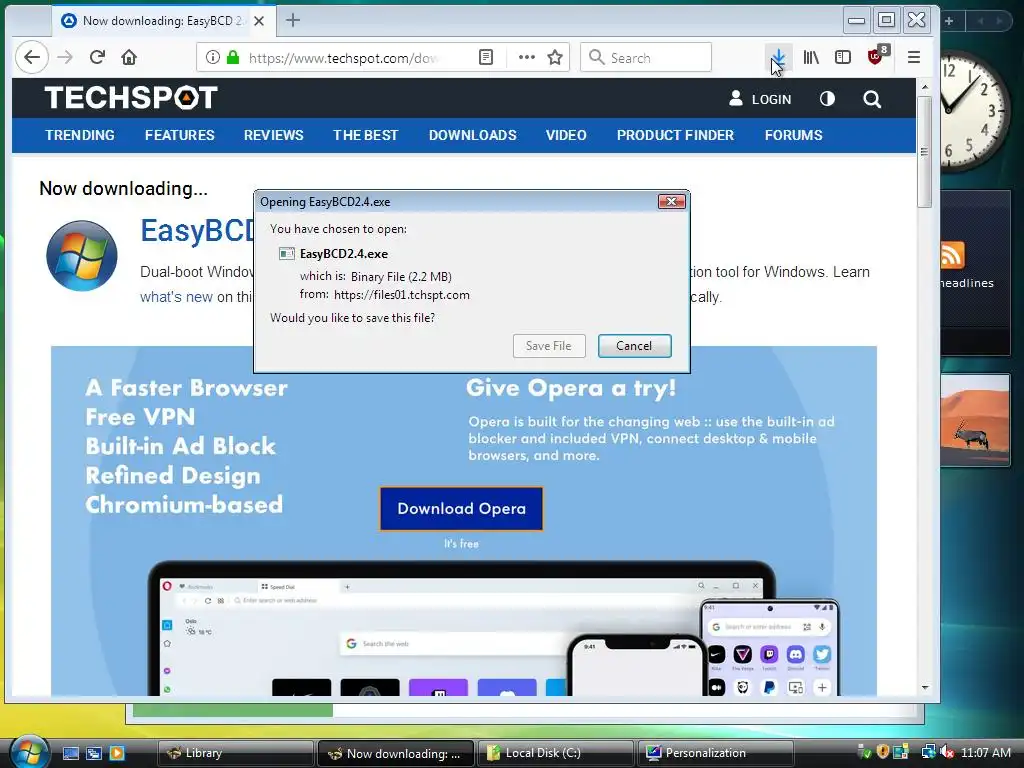The image size is (1024, 768).
Task: Click the slideshow gadget desert picture
Action: click(976, 420)
